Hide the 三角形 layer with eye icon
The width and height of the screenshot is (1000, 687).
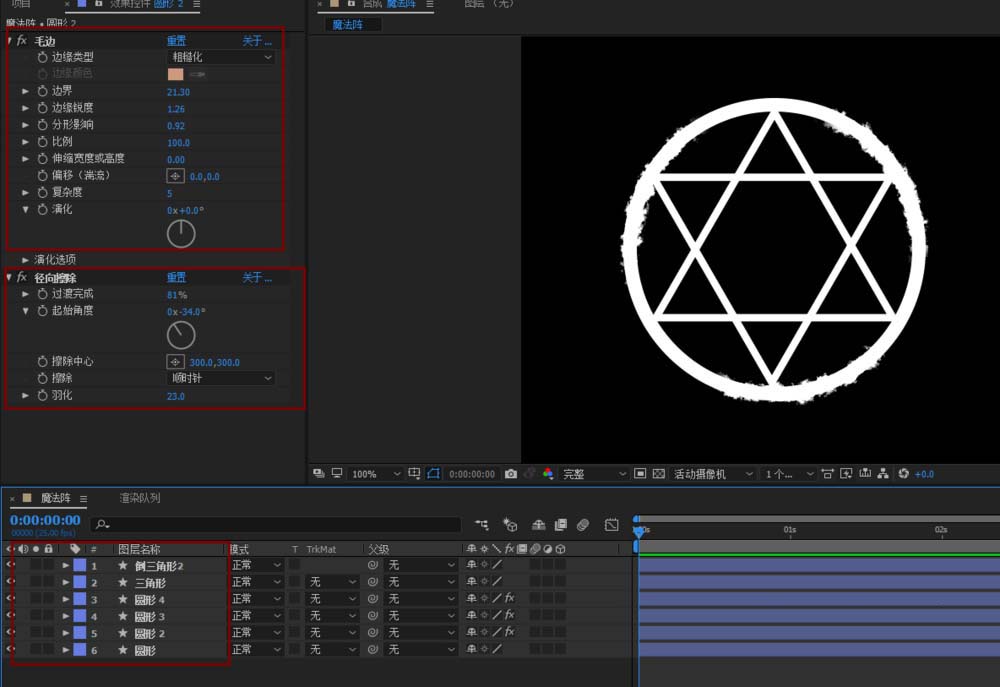pyautogui.click(x=11, y=582)
